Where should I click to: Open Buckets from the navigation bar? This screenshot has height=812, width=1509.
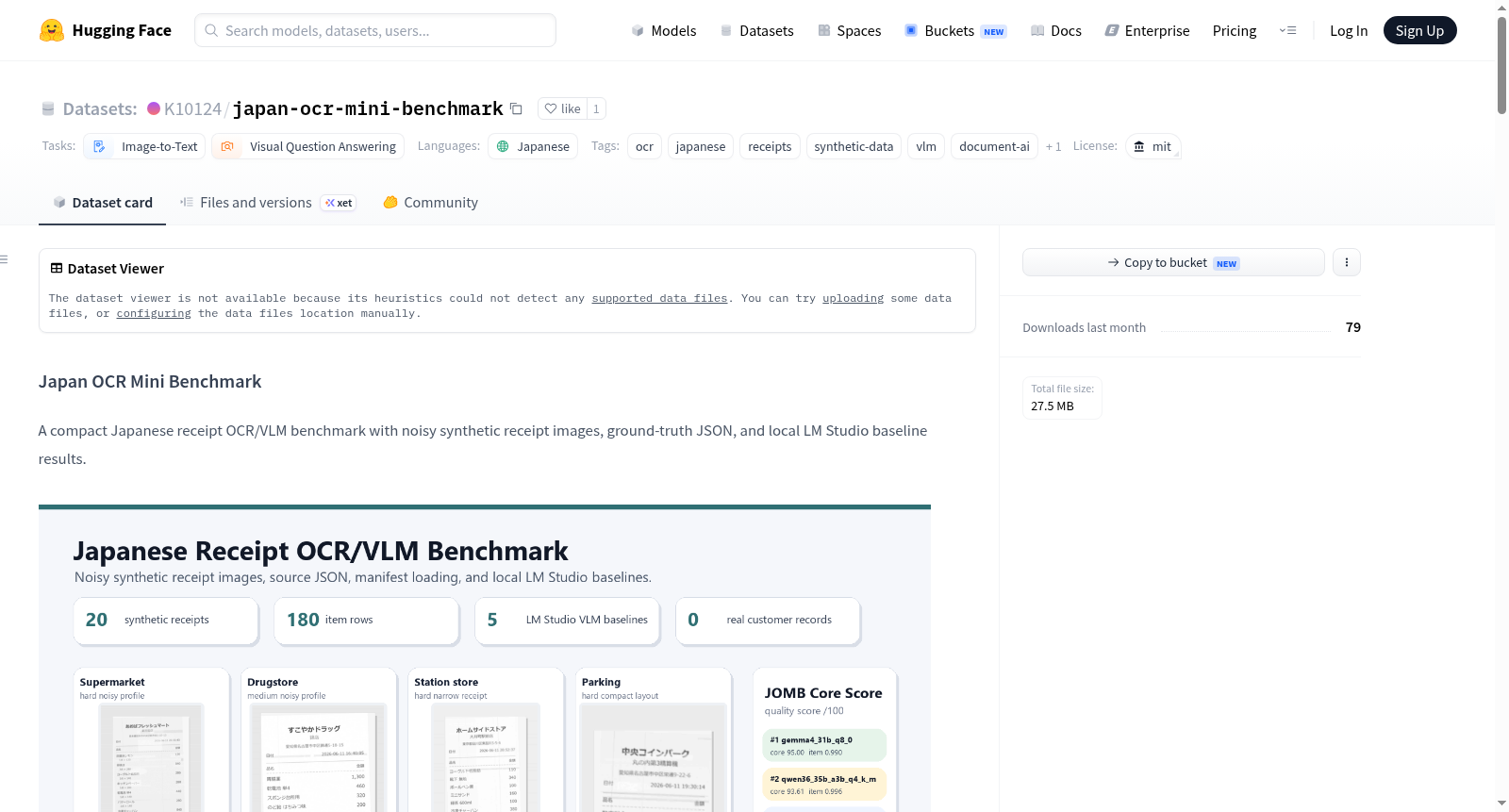coord(955,31)
